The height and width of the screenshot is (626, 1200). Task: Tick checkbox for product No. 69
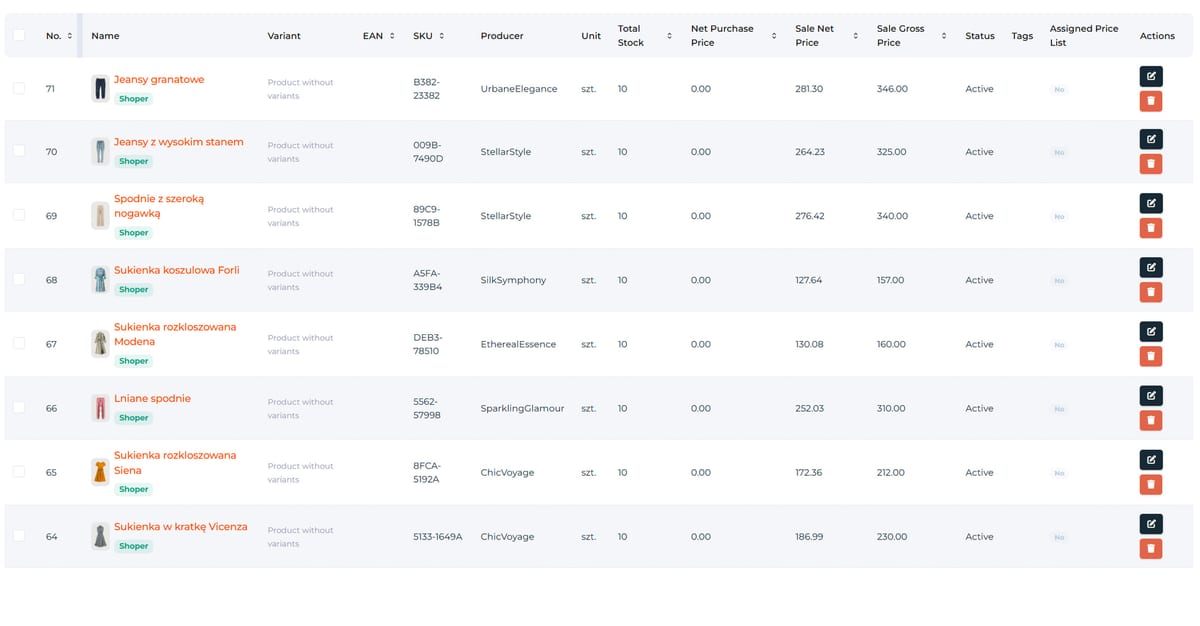tap(19, 215)
